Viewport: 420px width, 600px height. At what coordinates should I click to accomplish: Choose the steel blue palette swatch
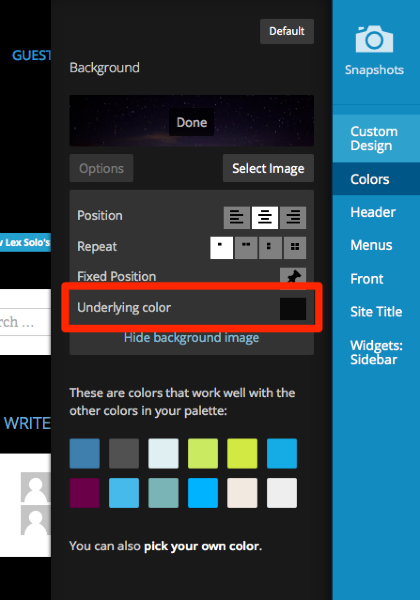click(85, 453)
